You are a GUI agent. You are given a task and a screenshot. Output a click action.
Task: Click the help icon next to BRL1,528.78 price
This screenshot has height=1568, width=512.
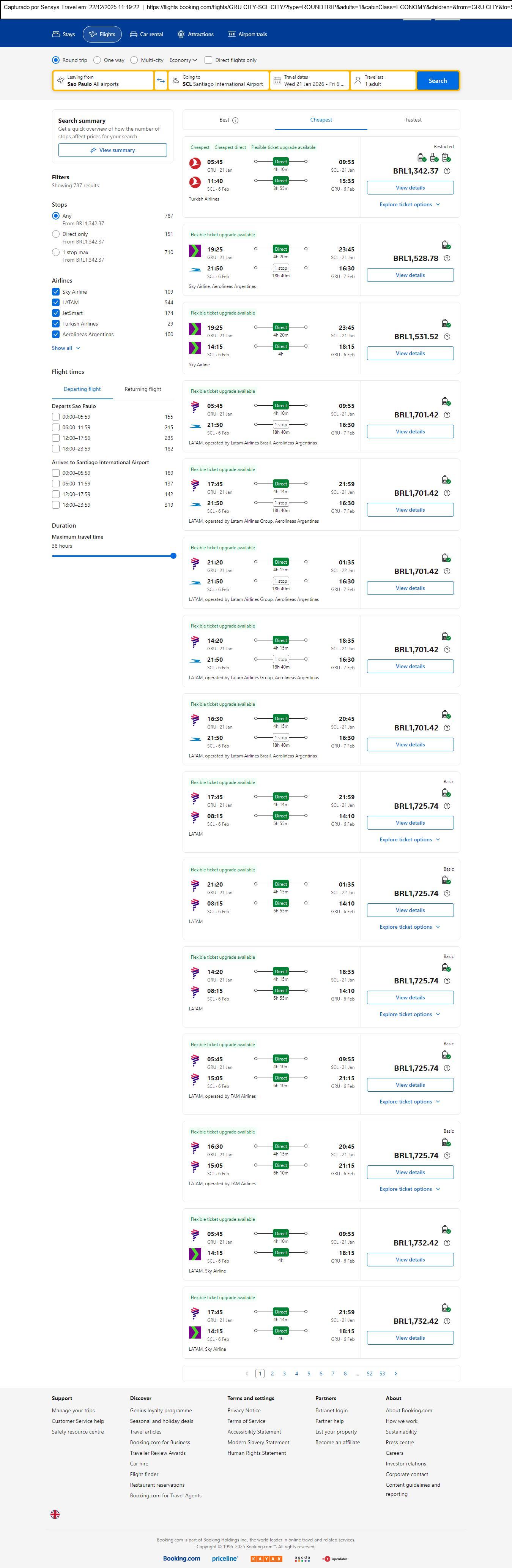(x=447, y=259)
